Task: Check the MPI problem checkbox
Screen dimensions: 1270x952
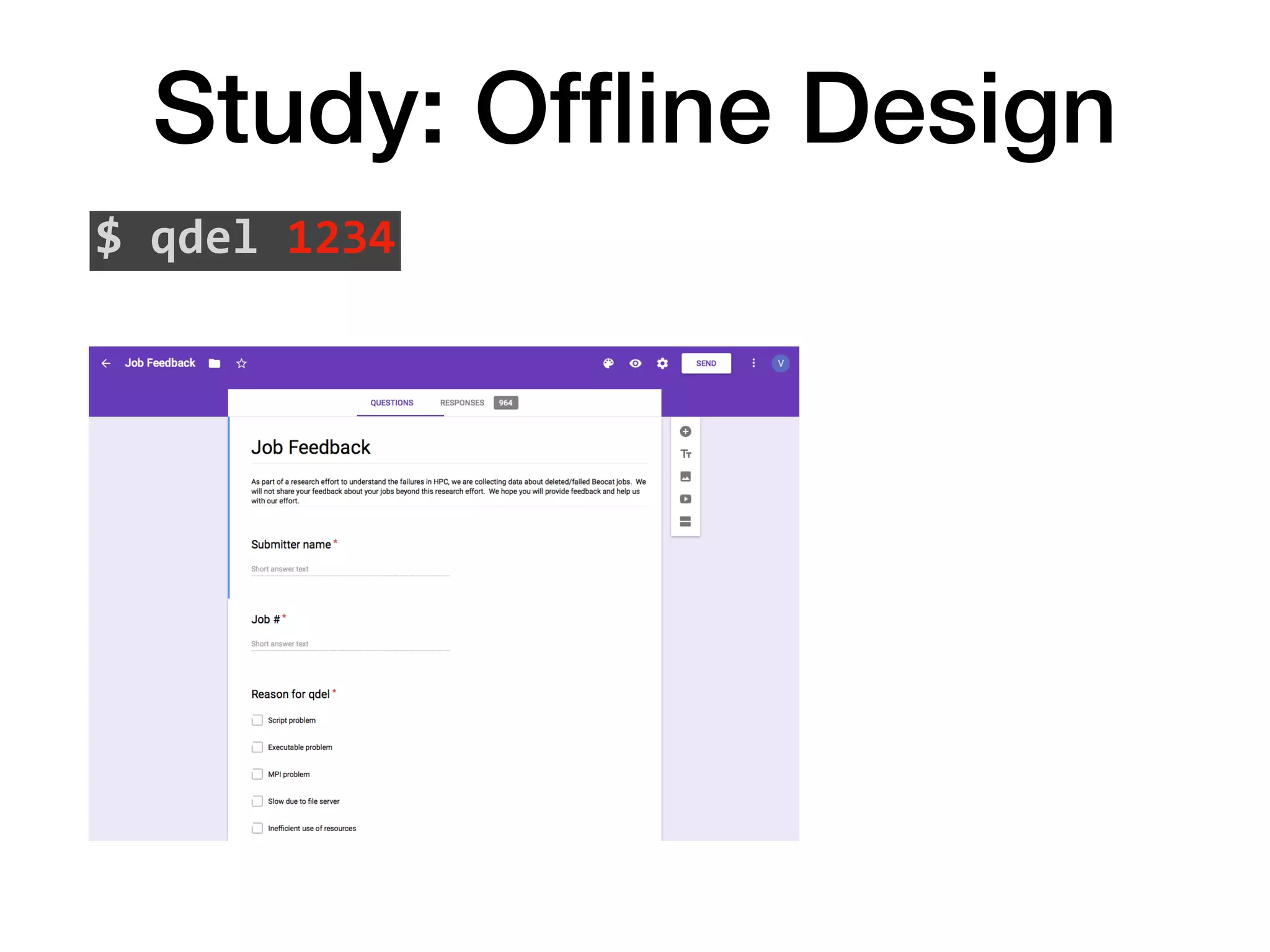Action: pyautogui.click(x=257, y=774)
